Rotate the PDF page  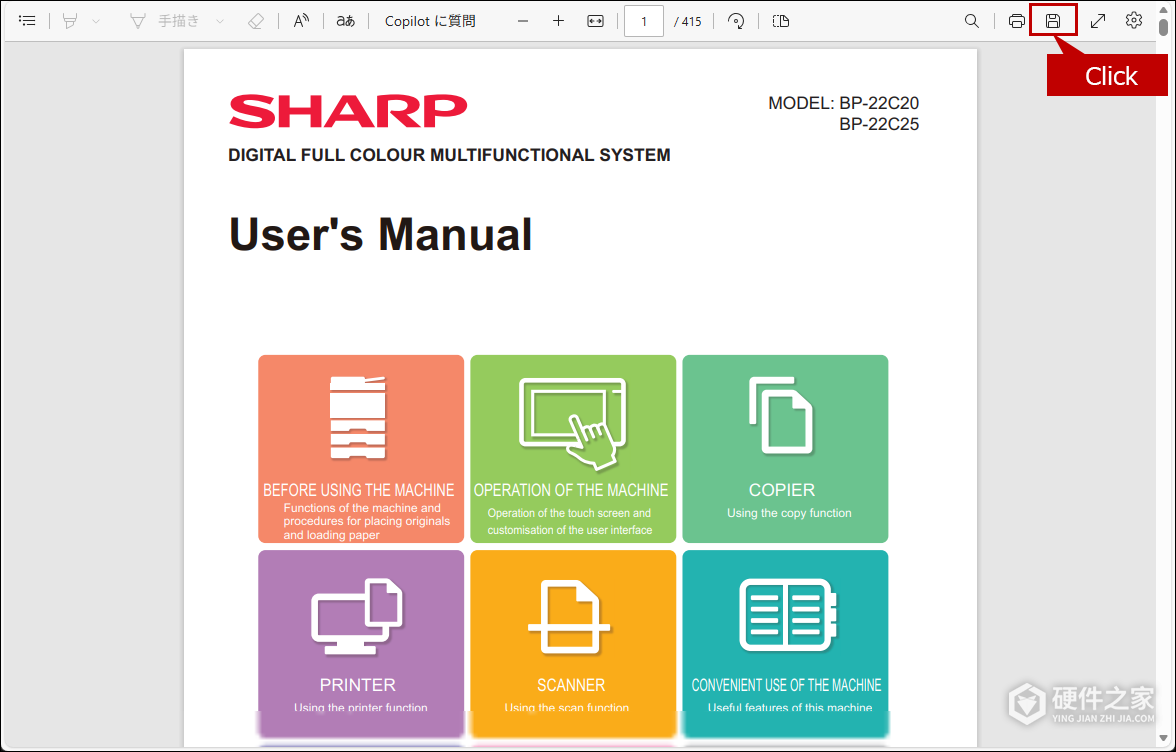click(736, 21)
